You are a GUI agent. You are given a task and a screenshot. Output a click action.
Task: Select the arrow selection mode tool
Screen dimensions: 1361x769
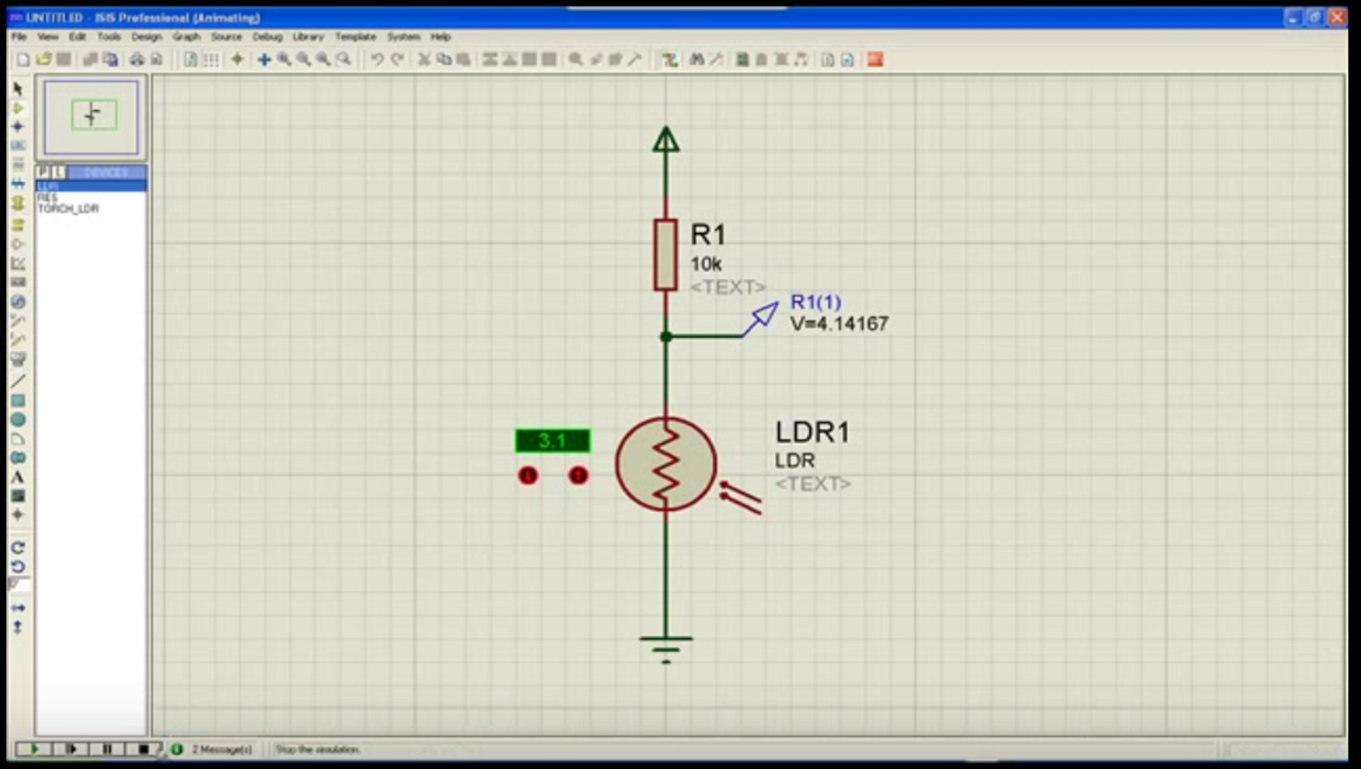click(18, 89)
